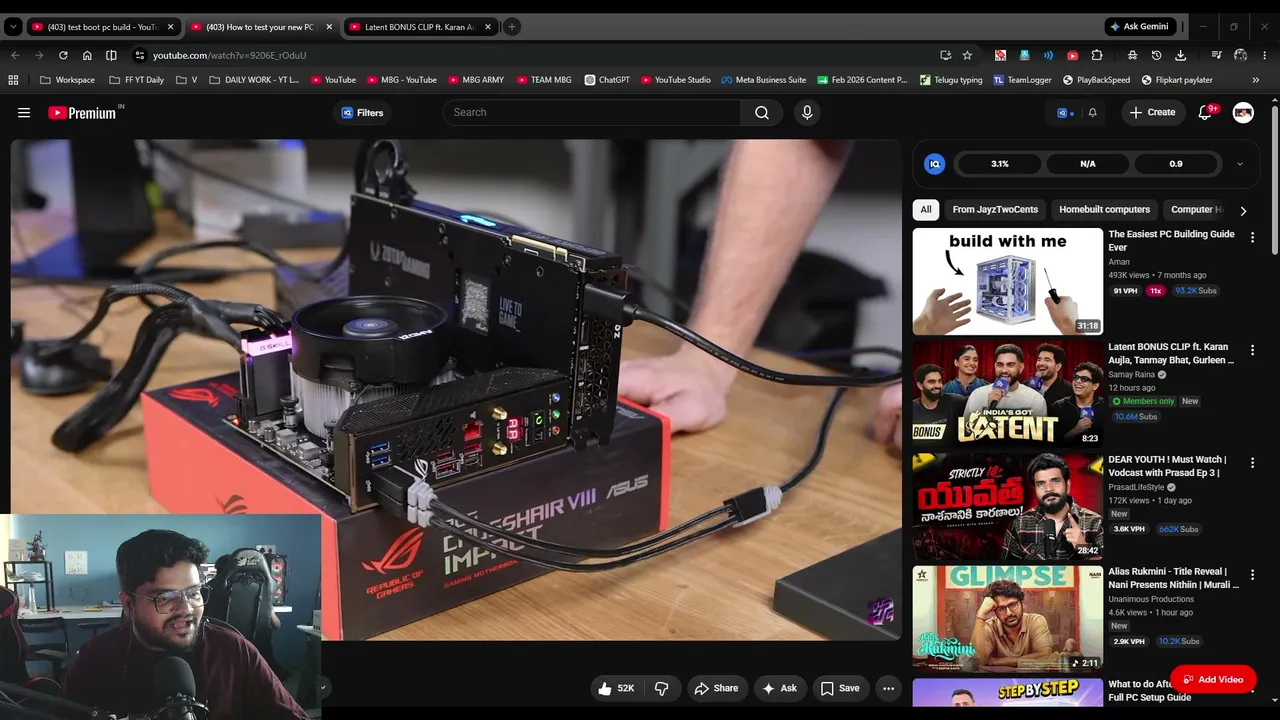Screen dimensions: 1280x720
Task: Open options for DEAR YOUTH video
Action: tap(1252, 464)
